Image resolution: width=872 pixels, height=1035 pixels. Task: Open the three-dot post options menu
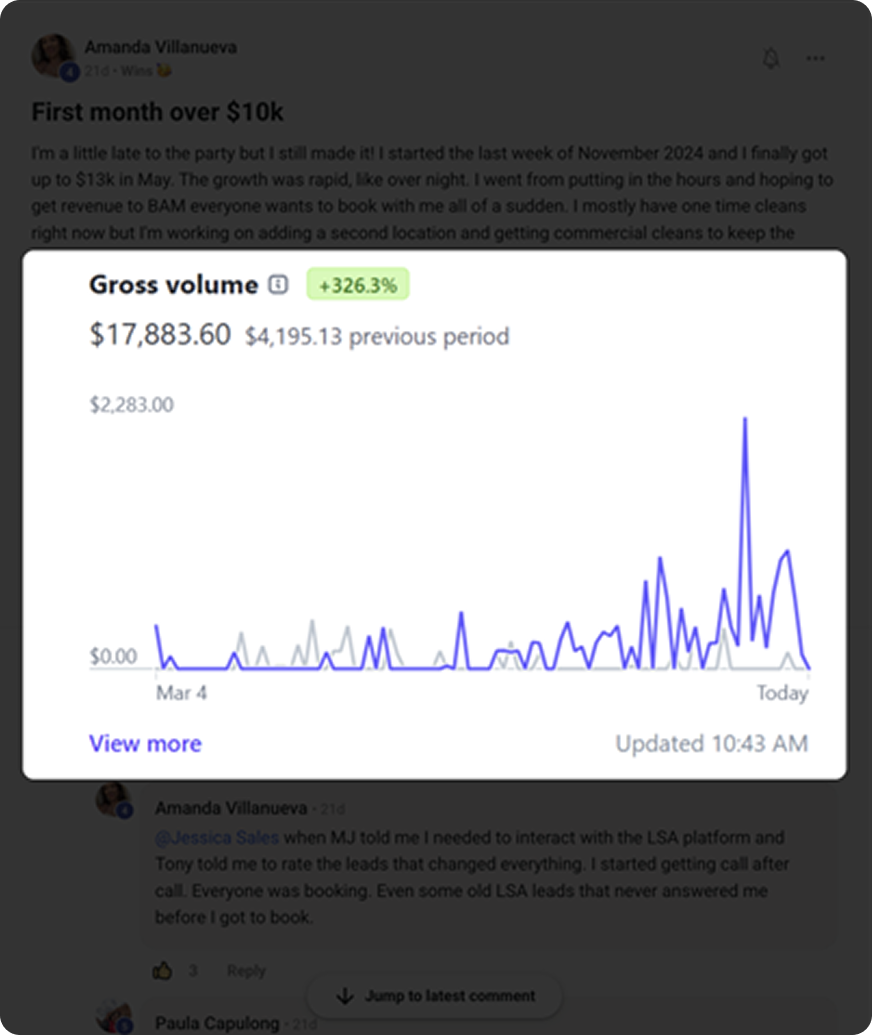(816, 59)
